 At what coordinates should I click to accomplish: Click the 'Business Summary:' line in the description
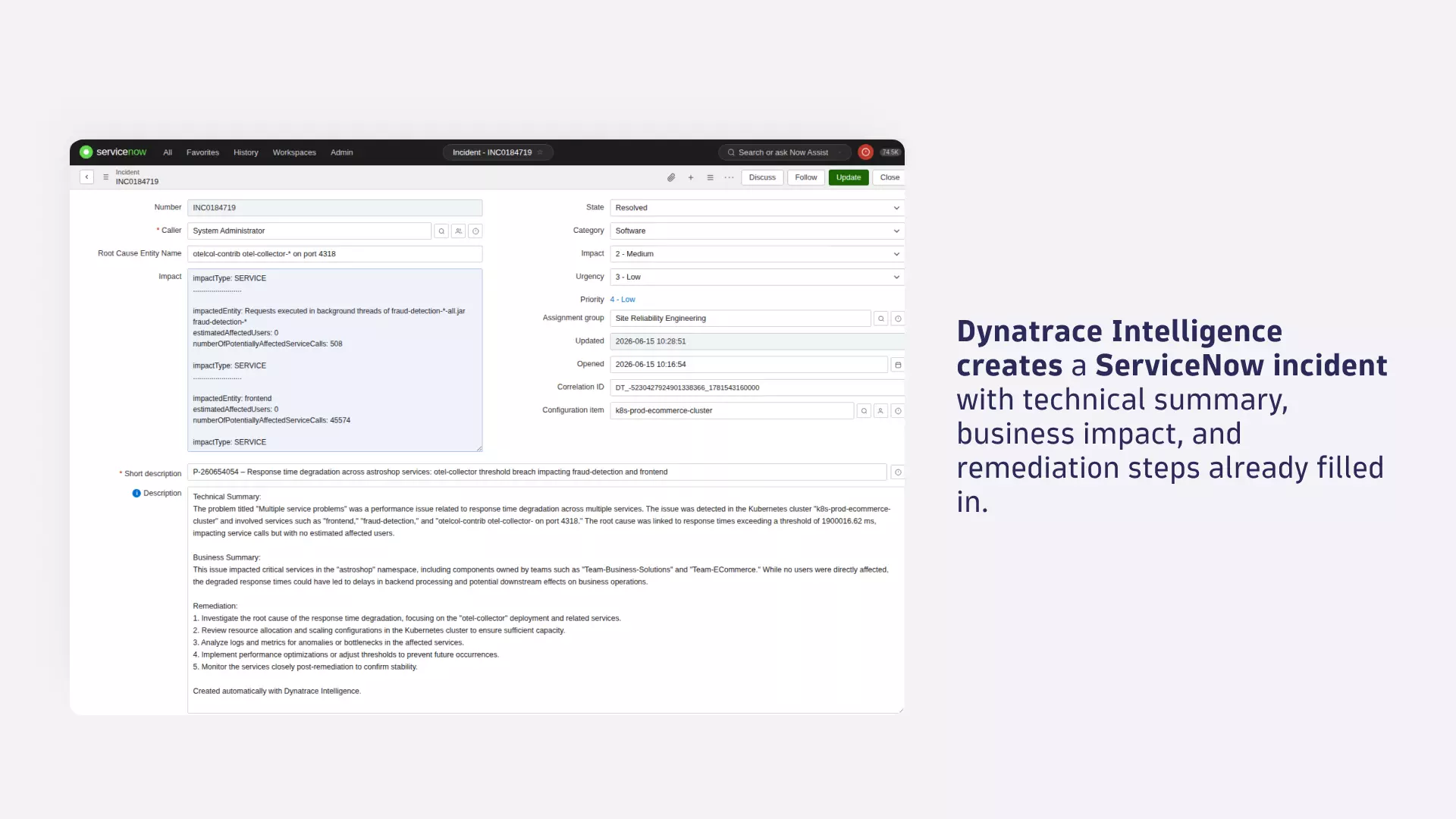click(x=227, y=557)
